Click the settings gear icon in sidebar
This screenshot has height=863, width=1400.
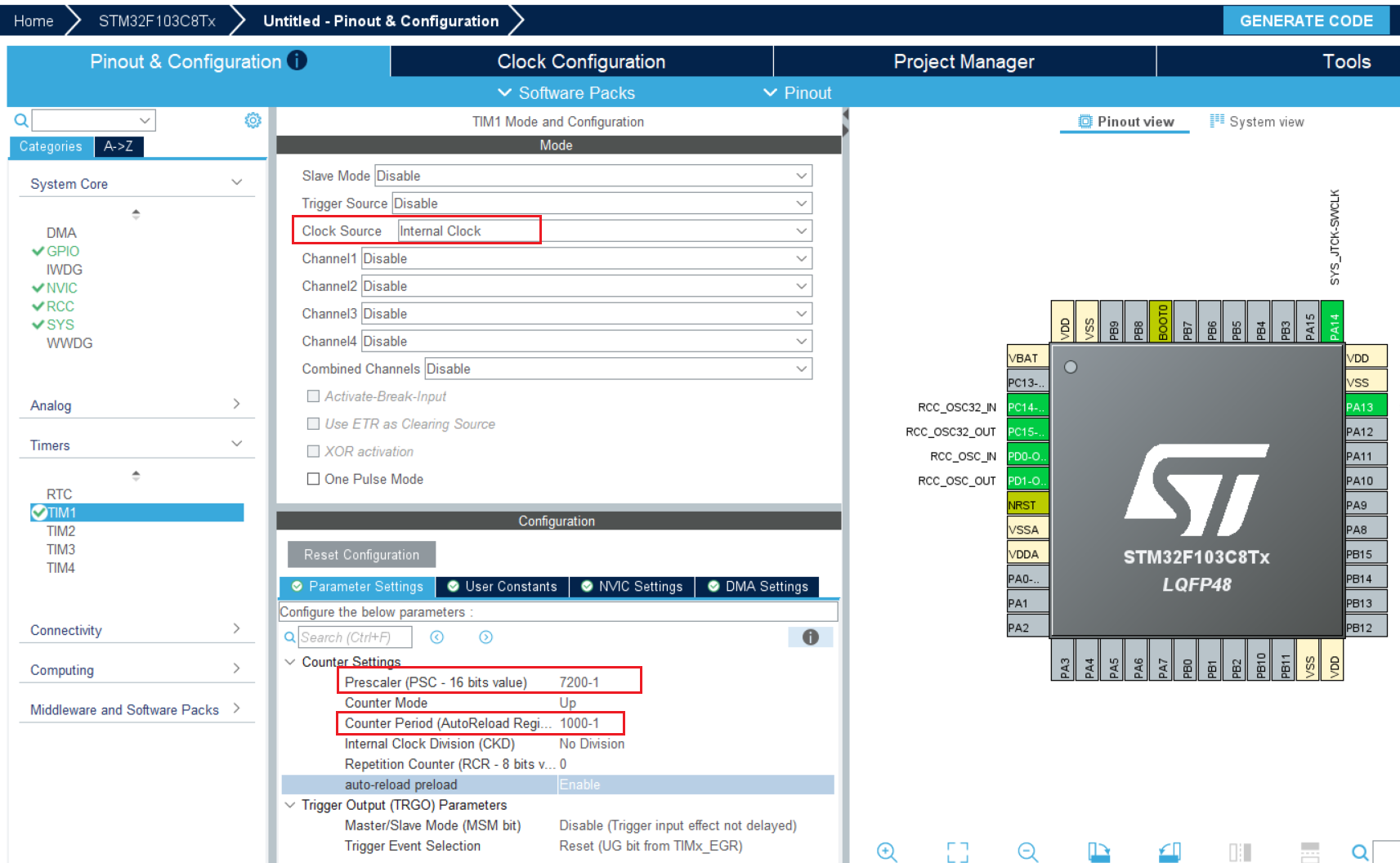(253, 121)
